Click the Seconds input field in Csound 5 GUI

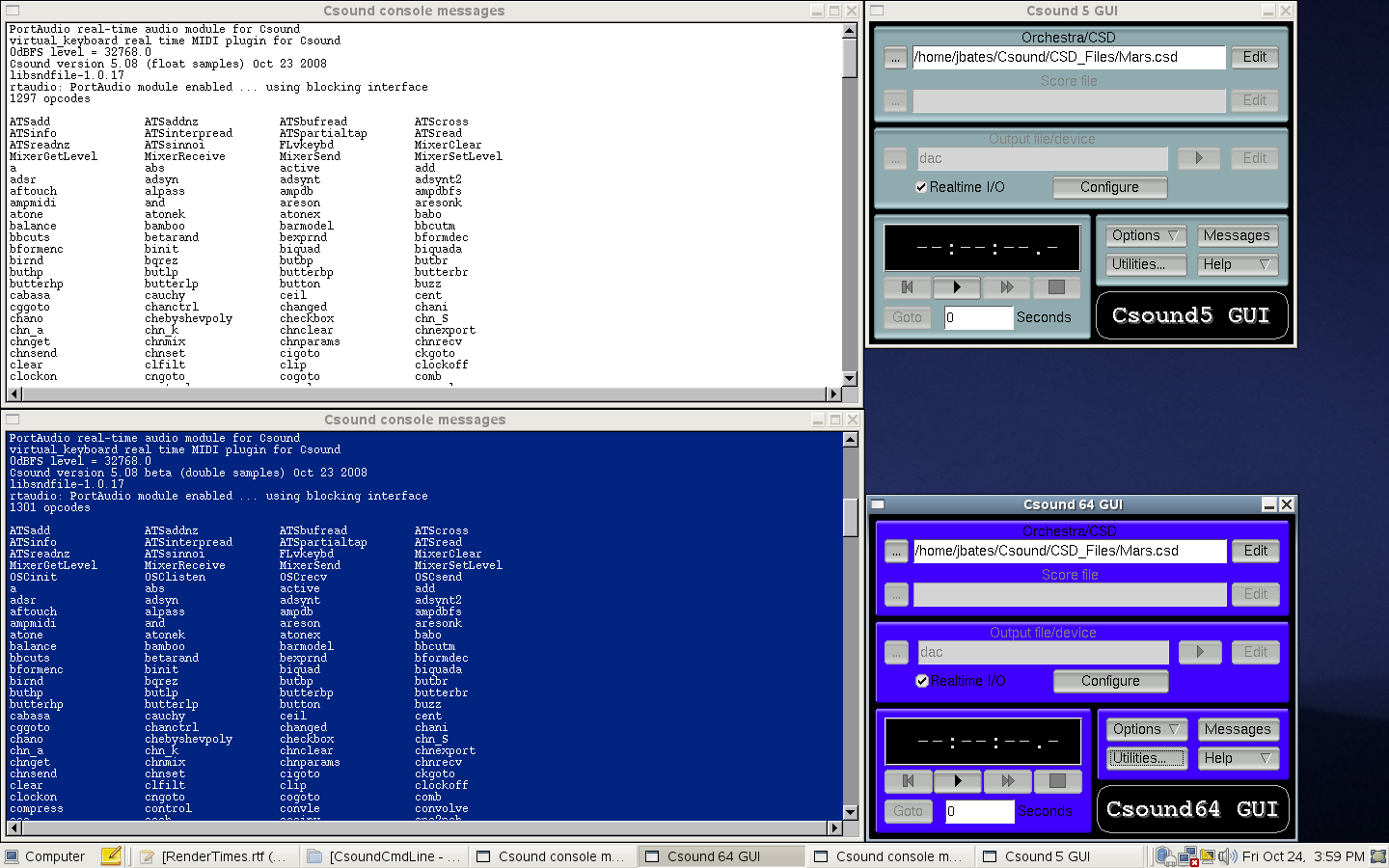[978, 317]
